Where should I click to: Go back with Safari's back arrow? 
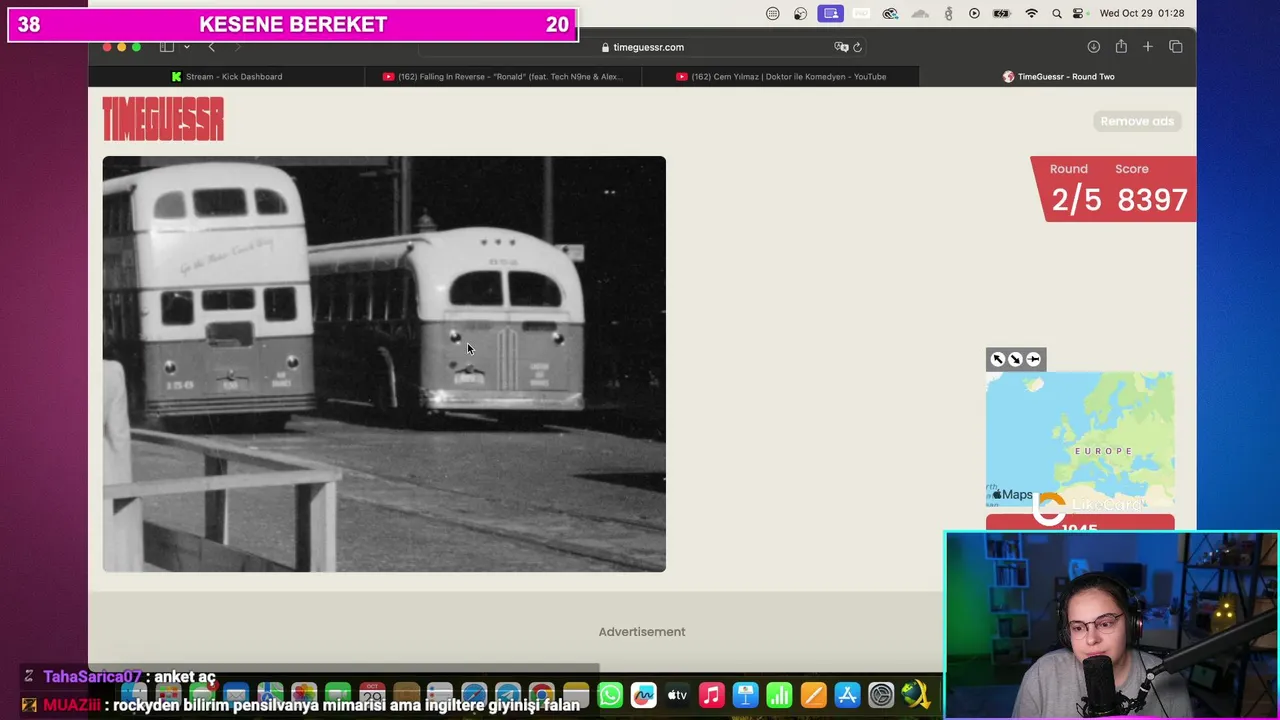point(211,47)
